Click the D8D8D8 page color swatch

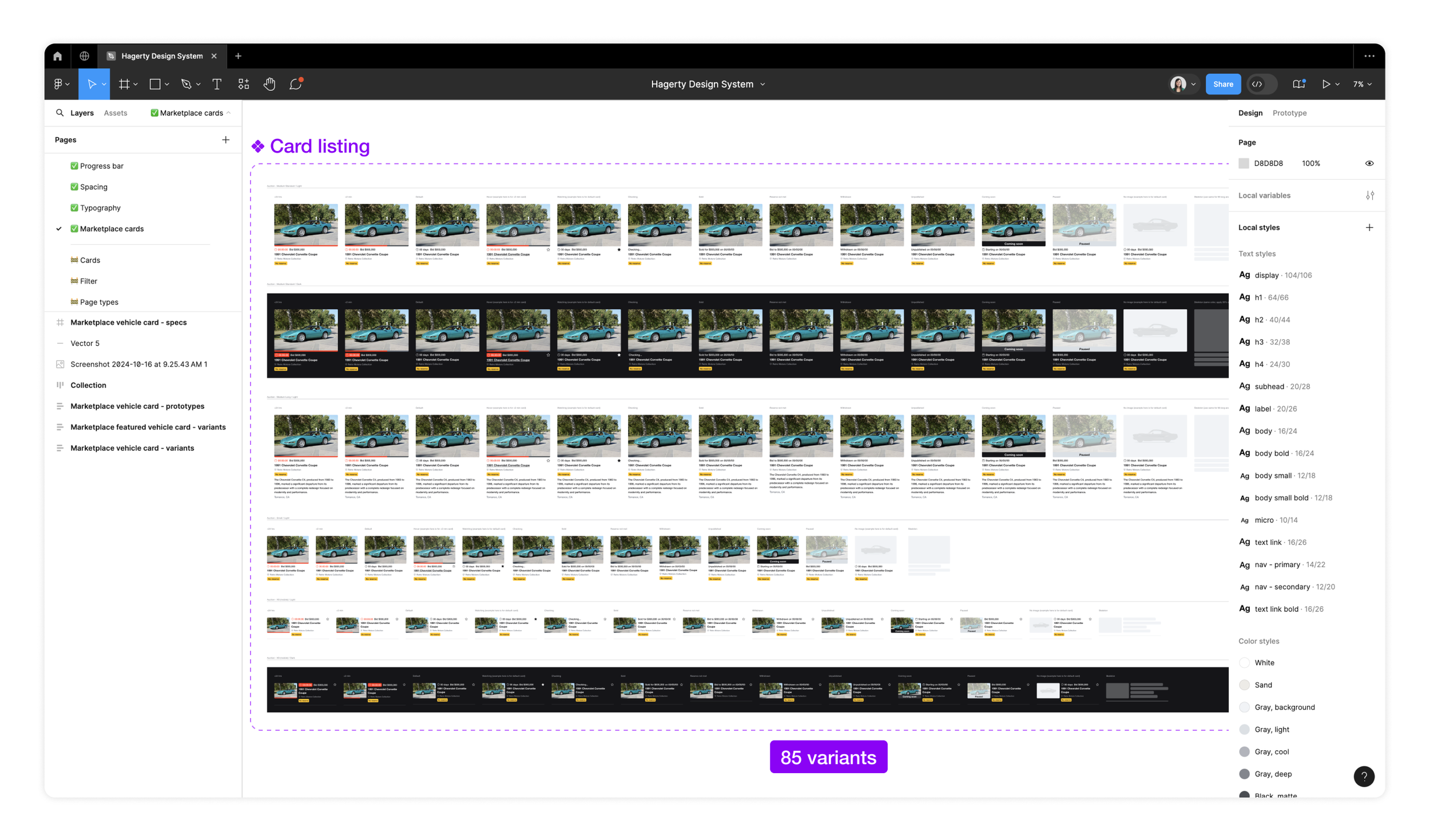coord(1244,164)
